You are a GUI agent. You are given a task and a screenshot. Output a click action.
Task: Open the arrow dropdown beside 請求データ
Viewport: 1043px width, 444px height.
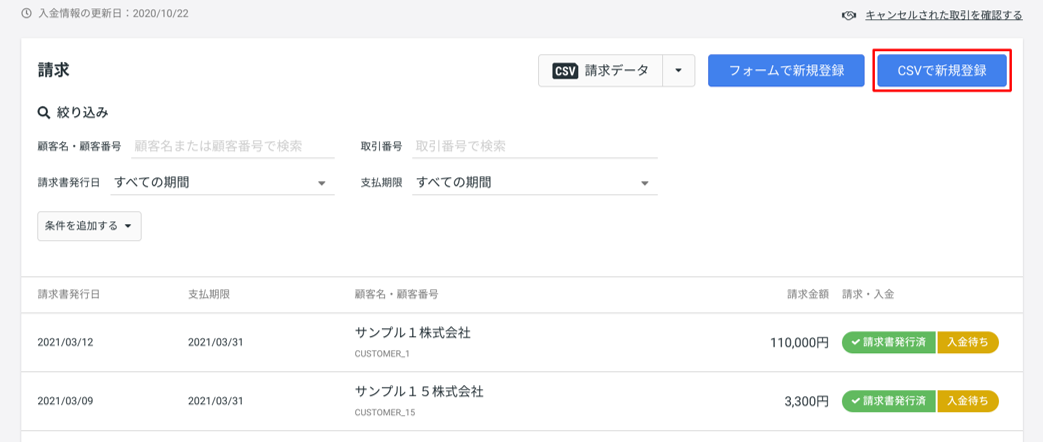point(678,71)
